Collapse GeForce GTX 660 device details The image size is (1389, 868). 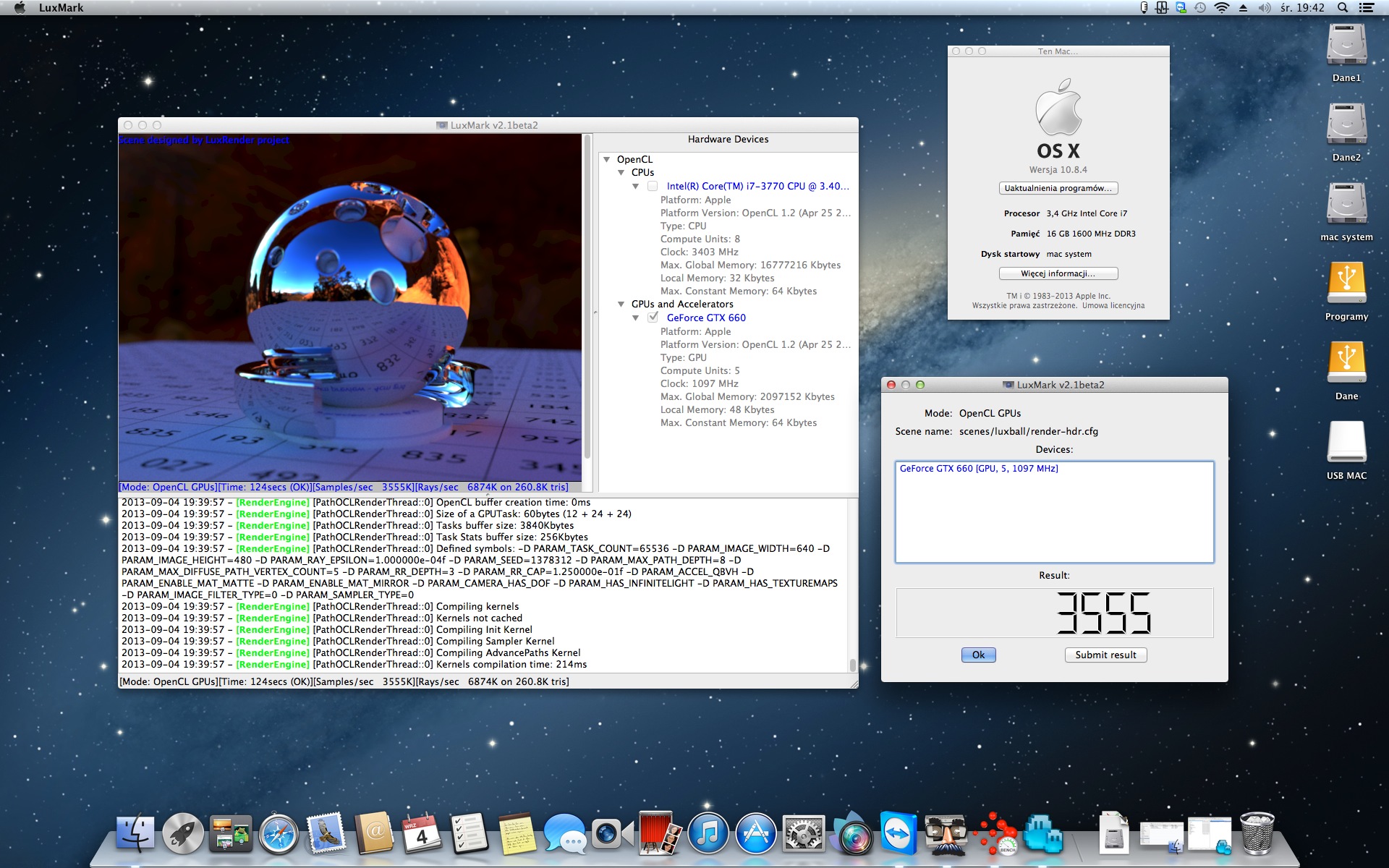(x=635, y=318)
